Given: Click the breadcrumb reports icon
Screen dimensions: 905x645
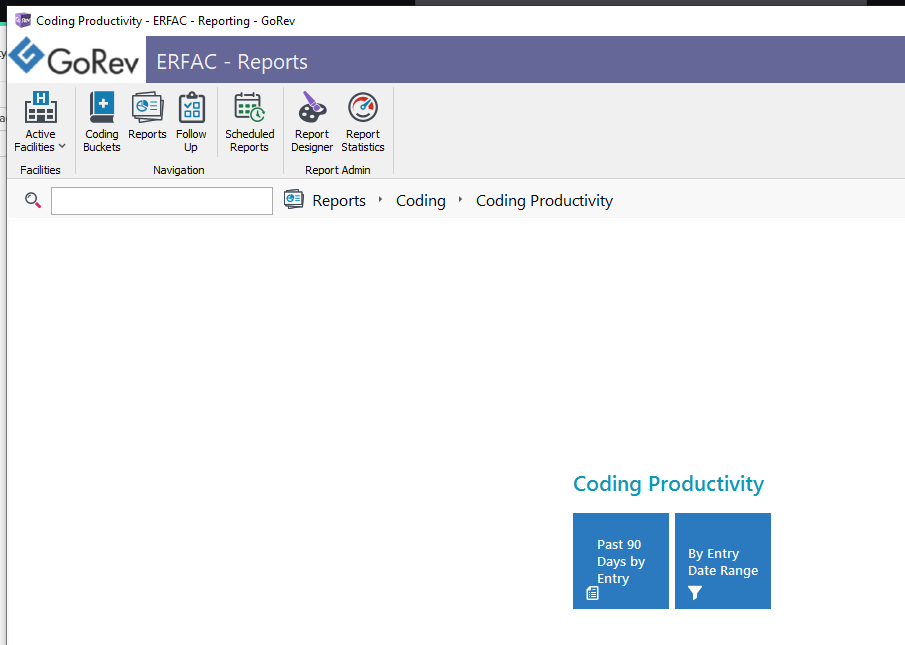Looking at the screenshot, I should click(x=294, y=199).
